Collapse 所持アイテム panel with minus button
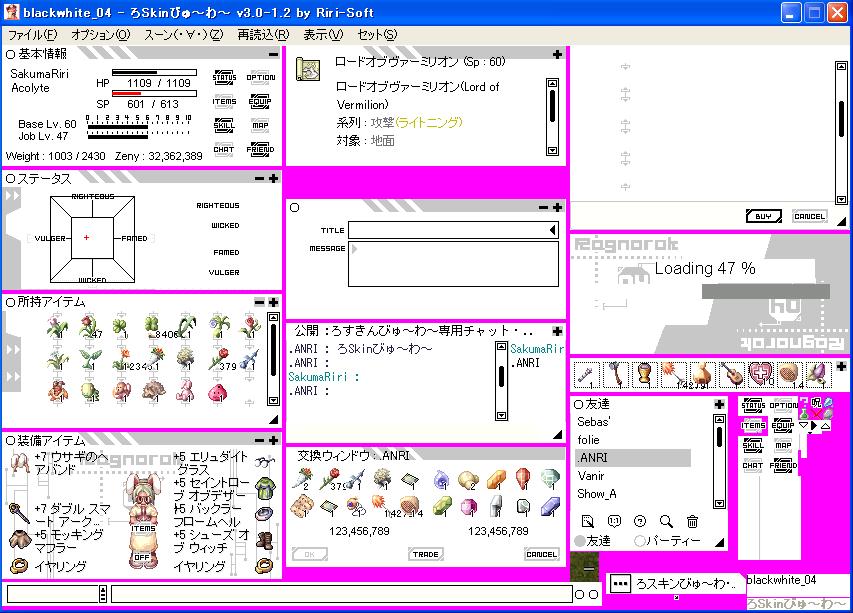Viewport: 853px width, 613px height. [x=259, y=302]
